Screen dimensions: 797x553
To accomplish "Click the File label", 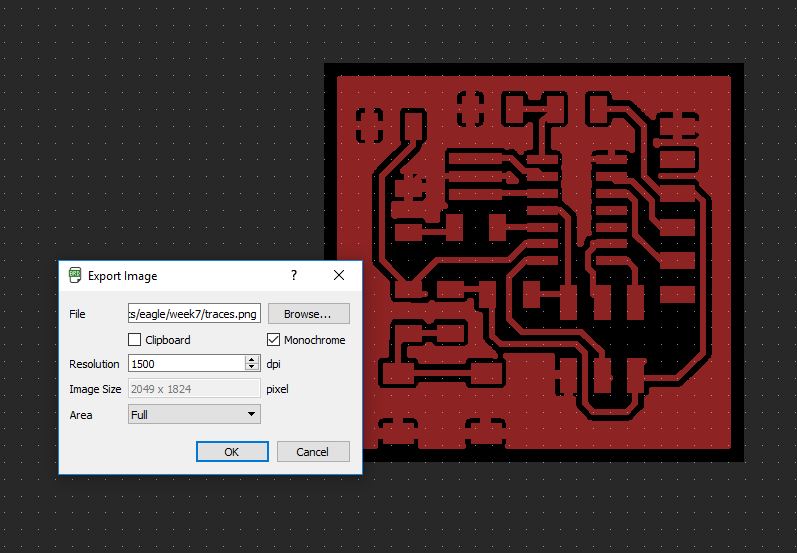I will (x=77, y=314).
